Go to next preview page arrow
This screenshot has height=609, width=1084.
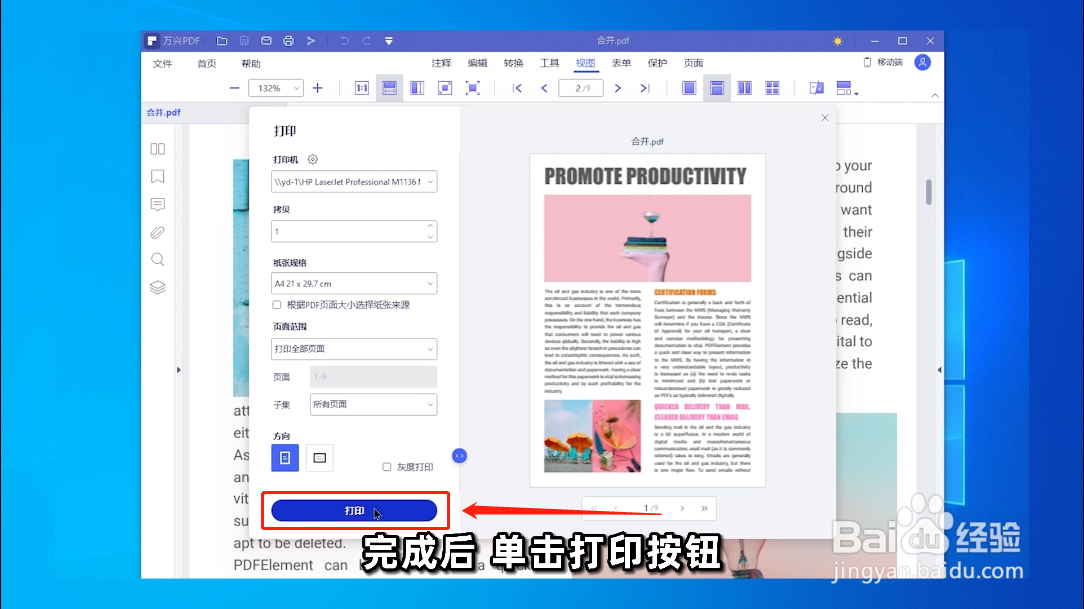(682, 508)
